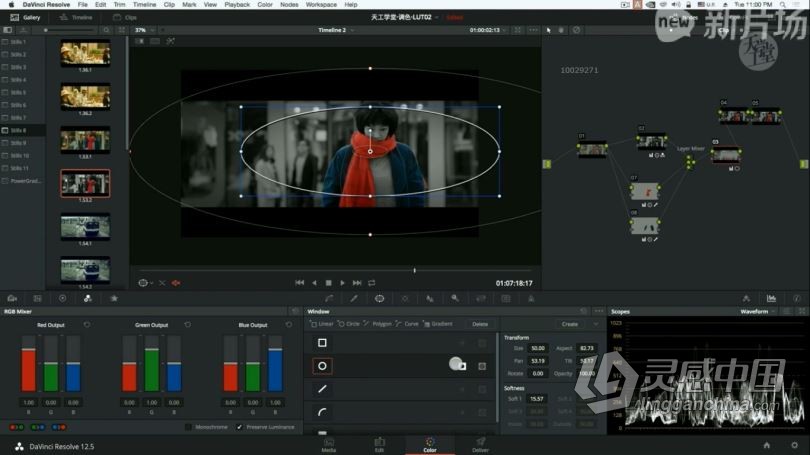Screen dimensions: 810x455
Task: Select the Power Window palette icon
Action: (379, 299)
